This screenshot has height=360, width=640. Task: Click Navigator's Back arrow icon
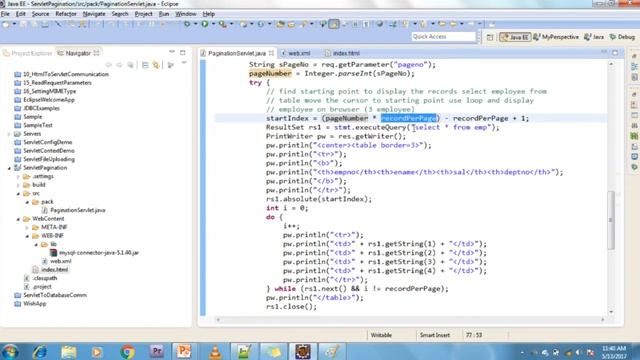[x=109, y=65]
